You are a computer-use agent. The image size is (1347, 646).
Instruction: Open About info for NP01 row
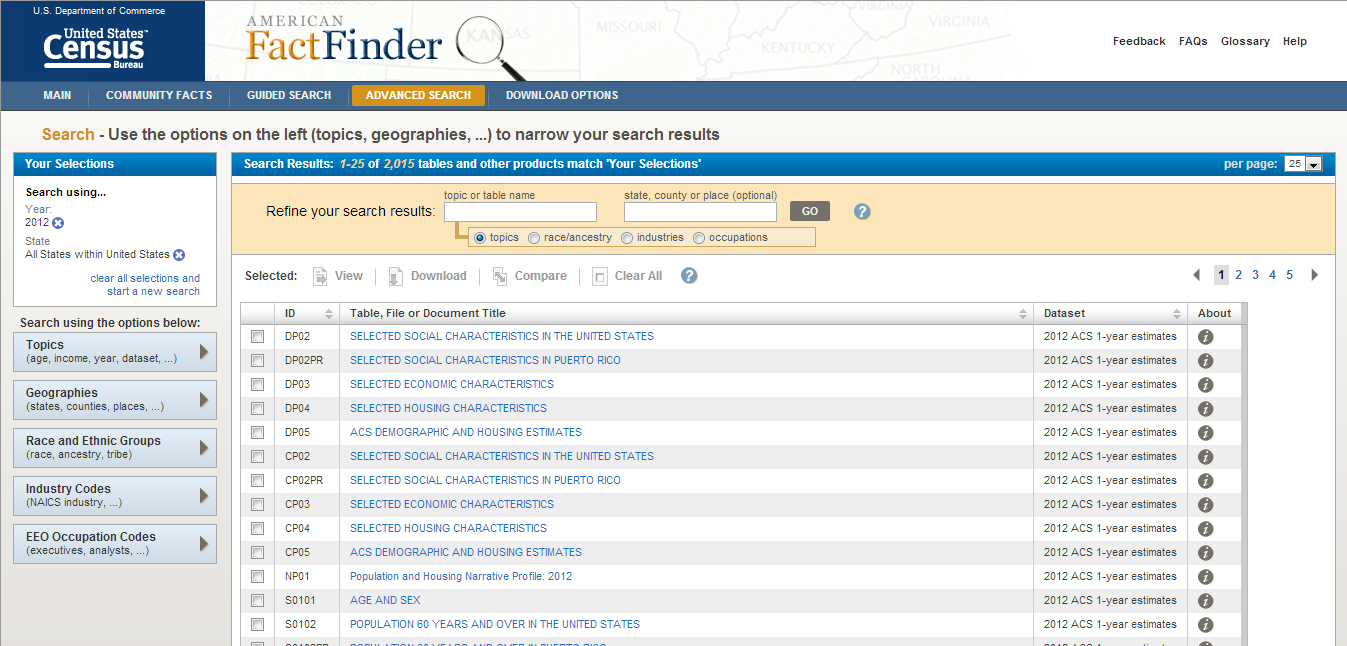pyautogui.click(x=1205, y=577)
